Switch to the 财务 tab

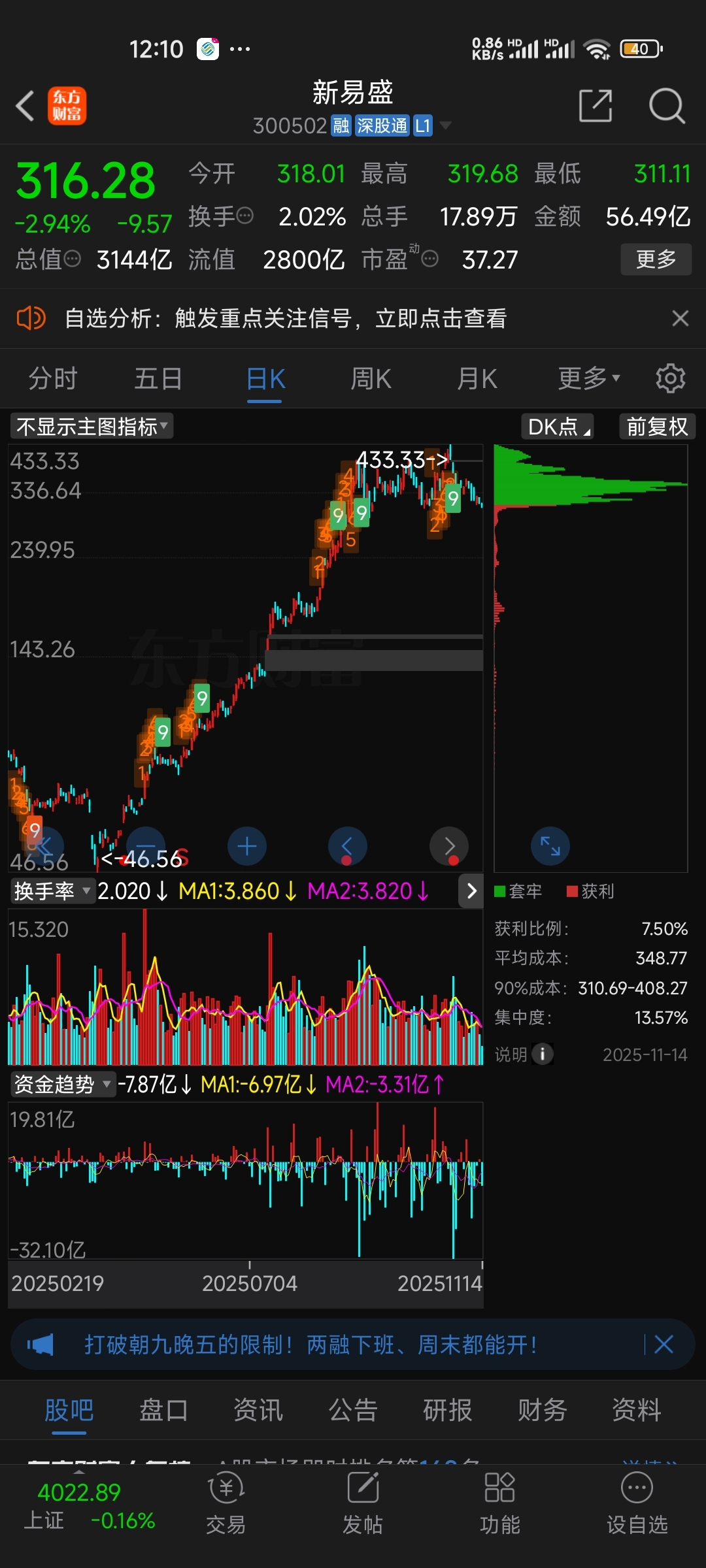(543, 1410)
